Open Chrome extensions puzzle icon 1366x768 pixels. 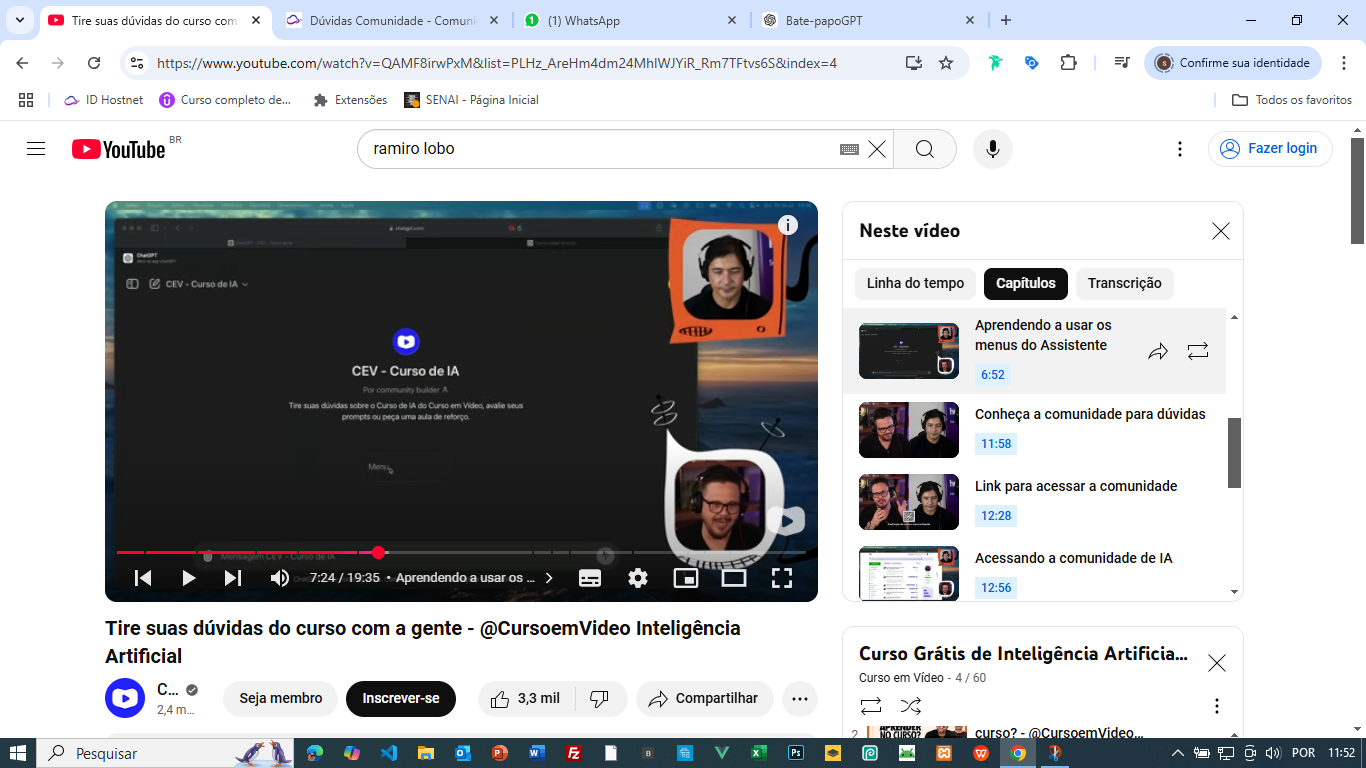(1069, 63)
